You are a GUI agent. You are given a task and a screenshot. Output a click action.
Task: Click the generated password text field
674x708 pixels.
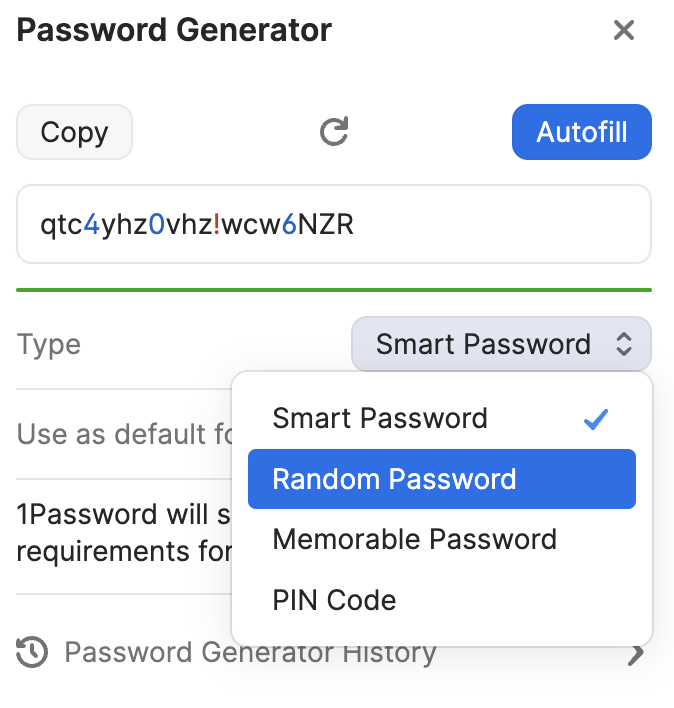coord(334,224)
